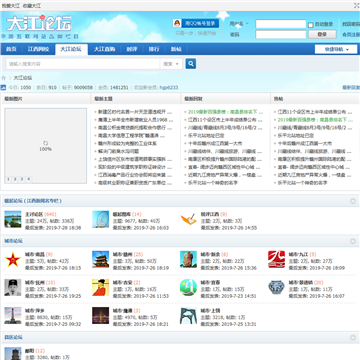Click the blue statistics icon beside 今日

[x=3, y=87]
